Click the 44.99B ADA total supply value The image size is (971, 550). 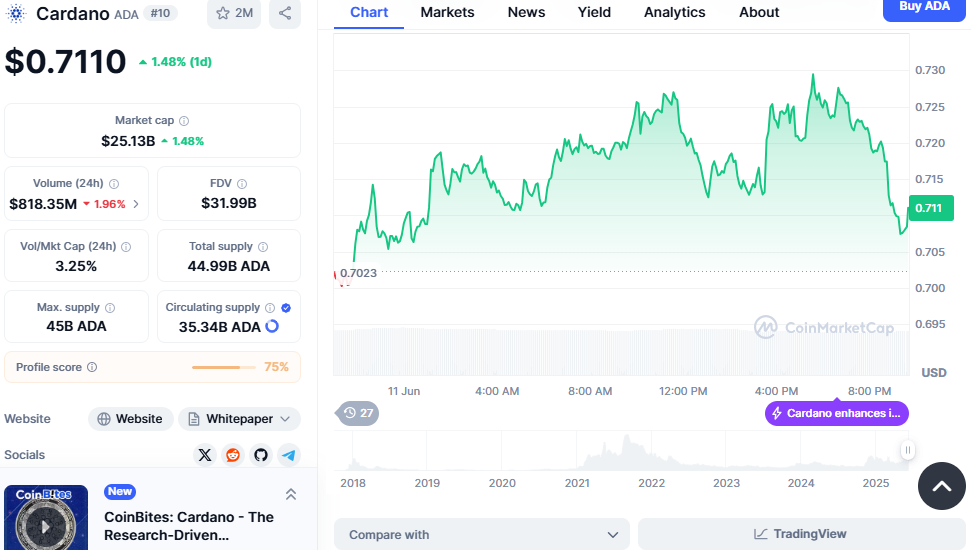[x=229, y=266]
